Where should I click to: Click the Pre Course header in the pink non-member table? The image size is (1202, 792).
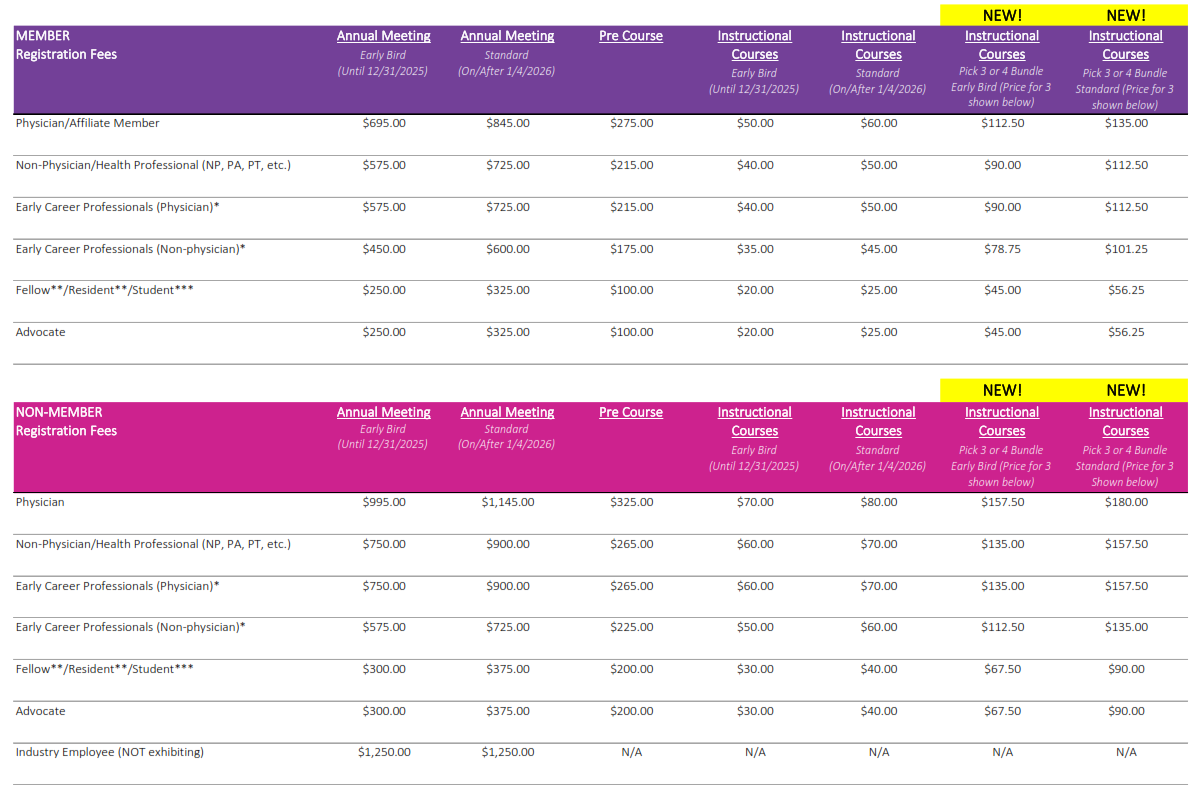(x=630, y=412)
